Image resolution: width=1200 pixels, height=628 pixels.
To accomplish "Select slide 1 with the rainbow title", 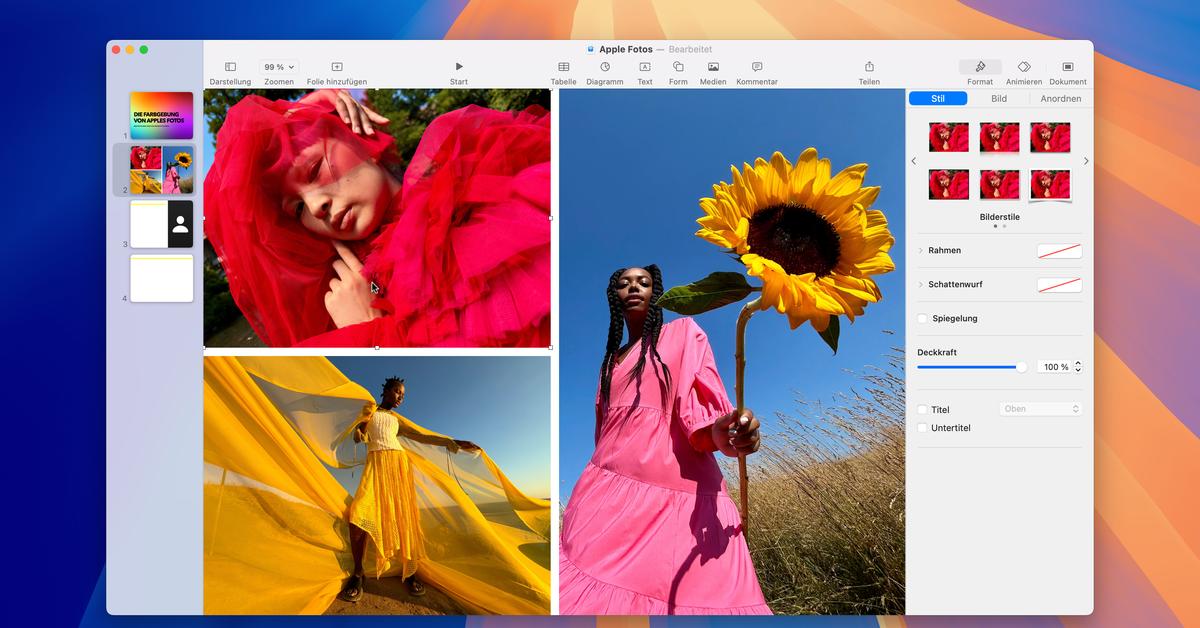I will coord(161,115).
